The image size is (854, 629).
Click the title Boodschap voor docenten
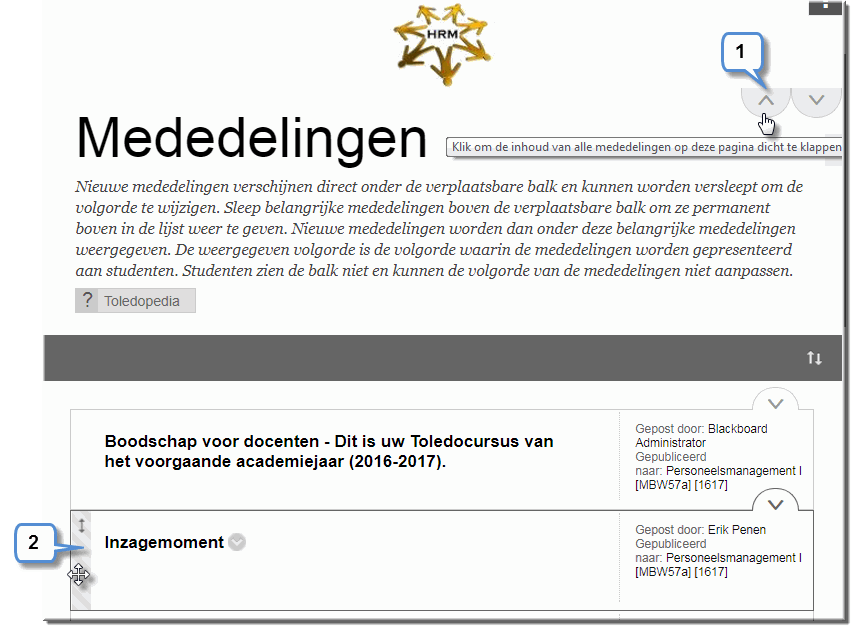pyautogui.click(x=329, y=451)
